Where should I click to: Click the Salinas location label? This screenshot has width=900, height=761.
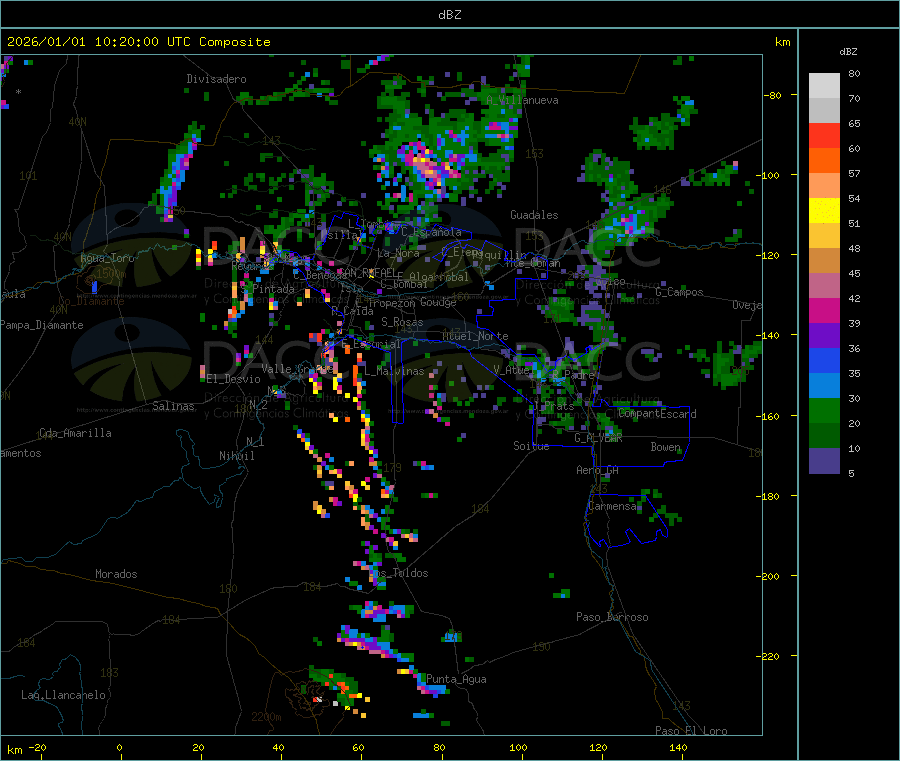(x=173, y=406)
